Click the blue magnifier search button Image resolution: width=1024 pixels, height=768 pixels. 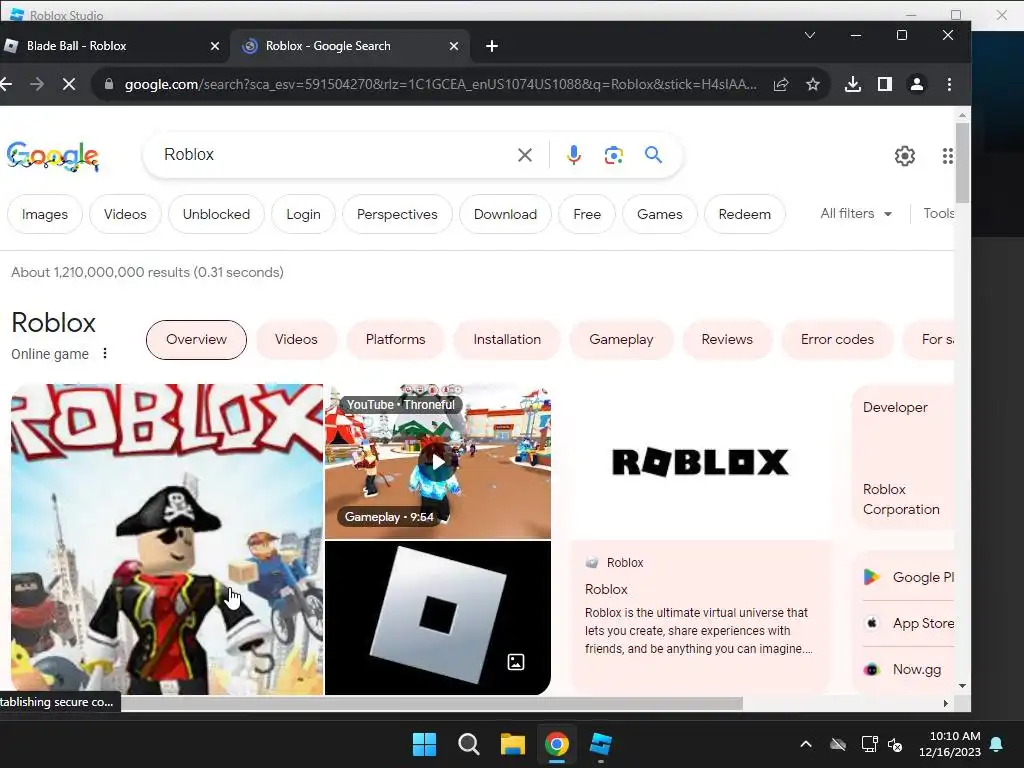pyautogui.click(x=653, y=155)
